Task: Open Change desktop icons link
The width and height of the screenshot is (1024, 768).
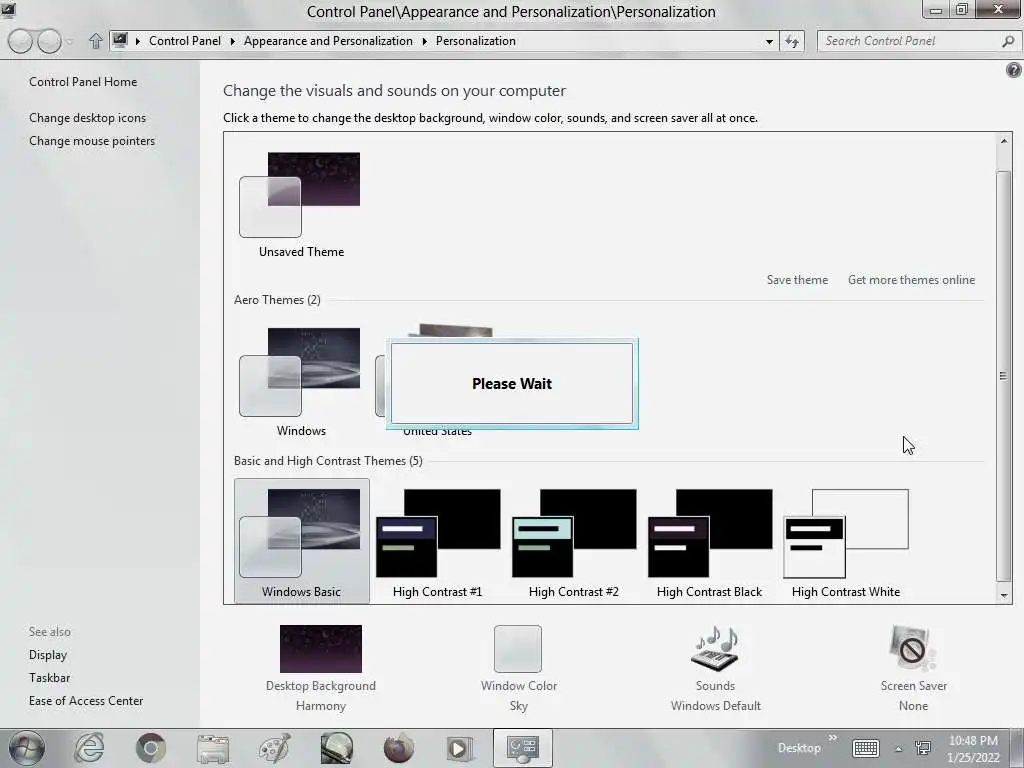Action: point(88,118)
